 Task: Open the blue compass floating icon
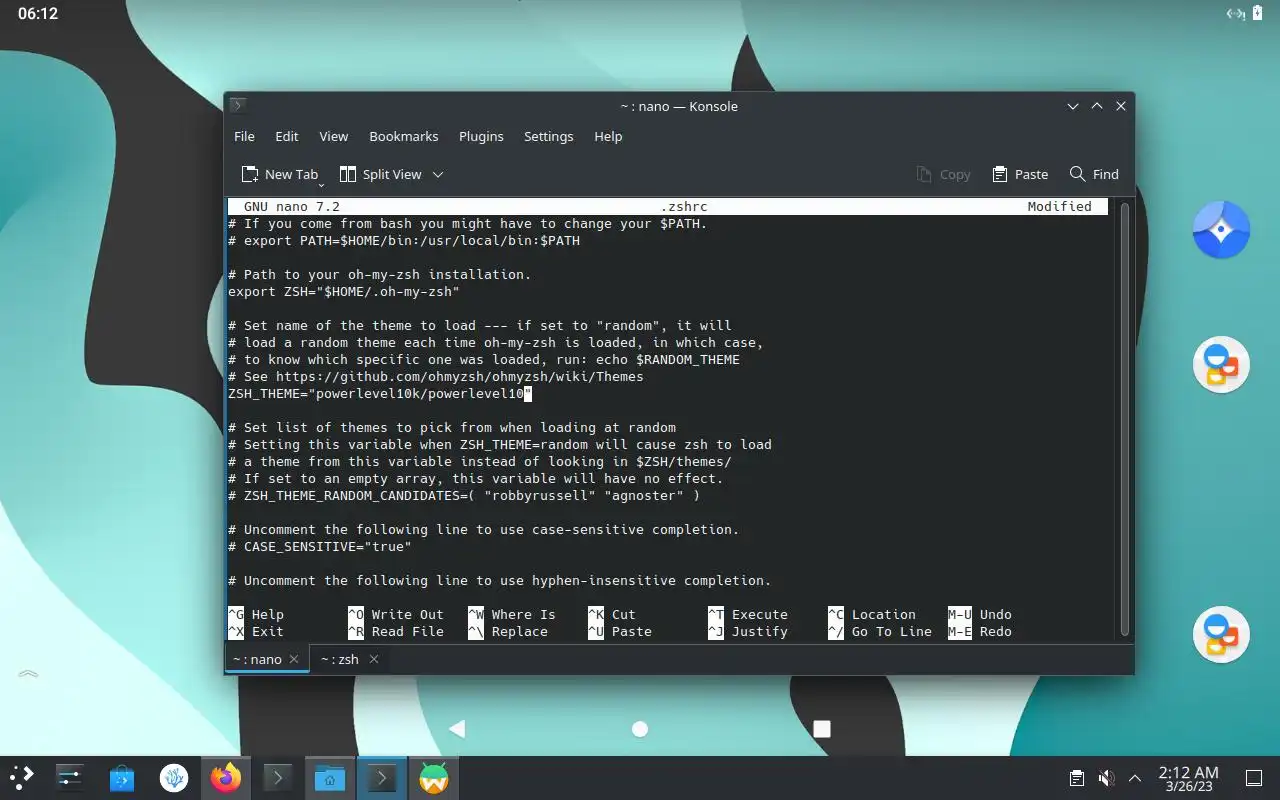pyautogui.click(x=1221, y=230)
